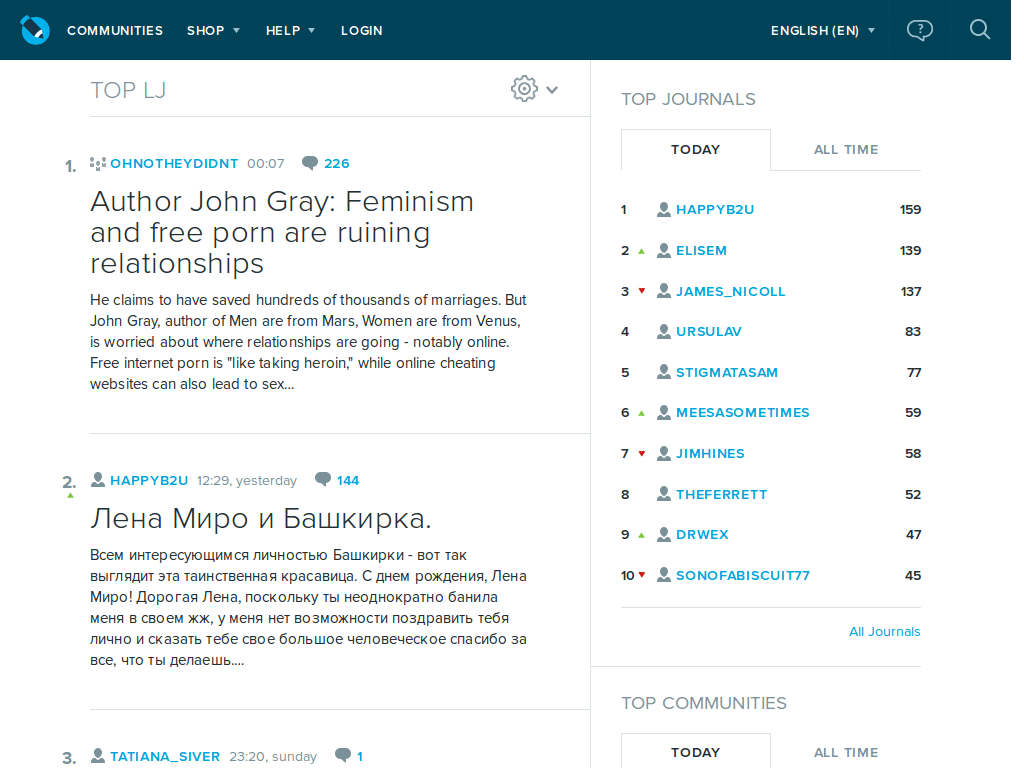Open COMMUNITIES in the top navigation
Image resolution: width=1024 pixels, height=768 pixels.
click(x=115, y=31)
